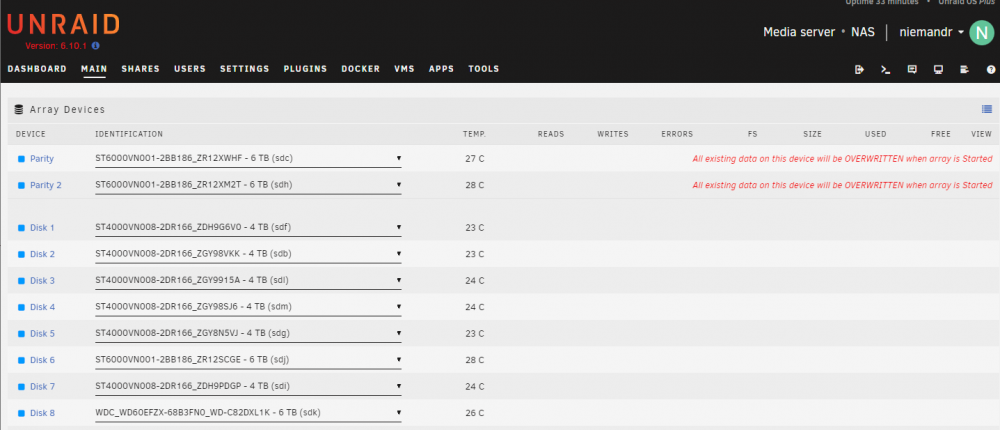Click the Disk 8 temperature 26 C
1000x430 pixels.
click(x=474, y=413)
